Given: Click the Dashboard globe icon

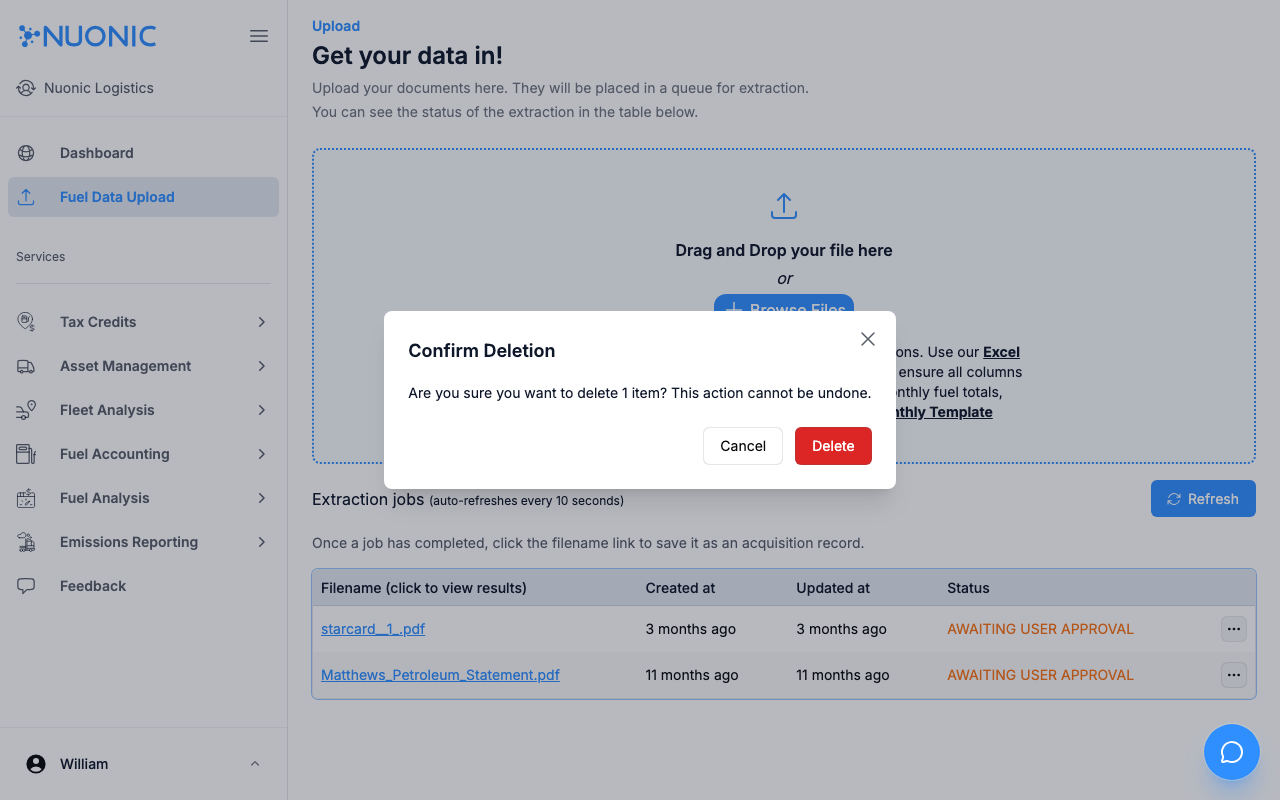Looking at the screenshot, I should pyautogui.click(x=26, y=153).
